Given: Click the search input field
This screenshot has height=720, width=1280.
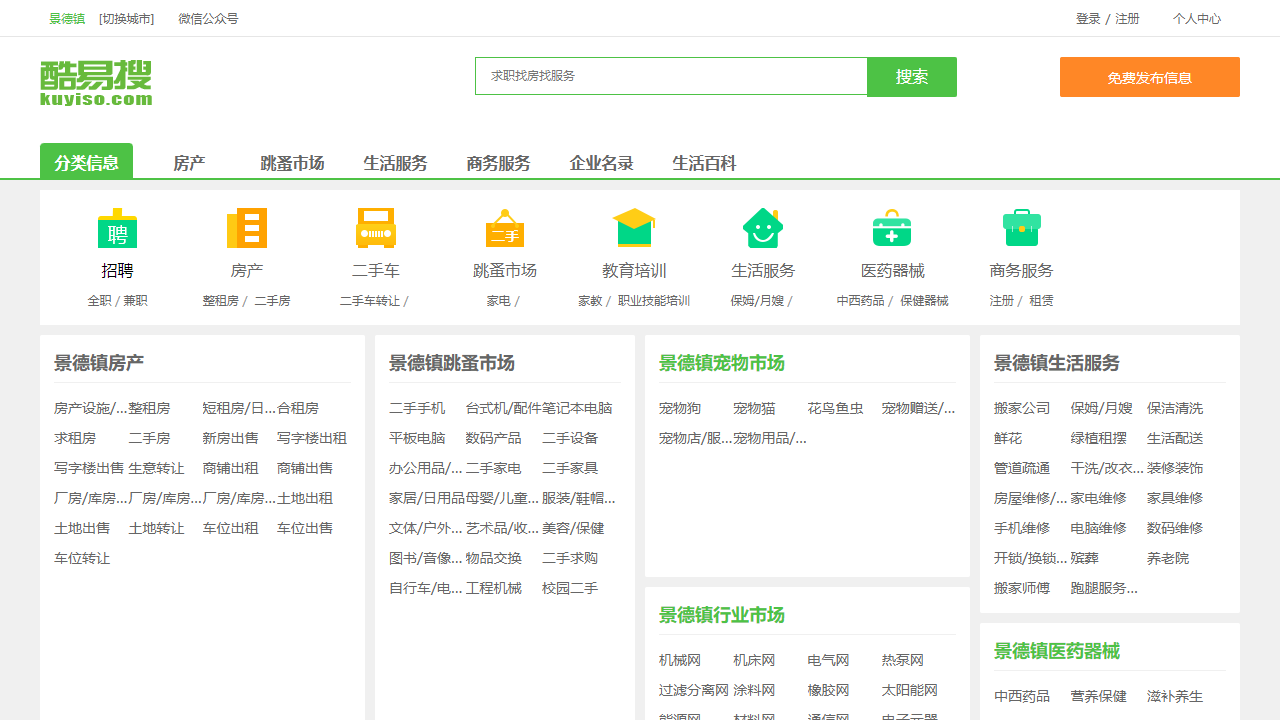Looking at the screenshot, I should 670,76.
